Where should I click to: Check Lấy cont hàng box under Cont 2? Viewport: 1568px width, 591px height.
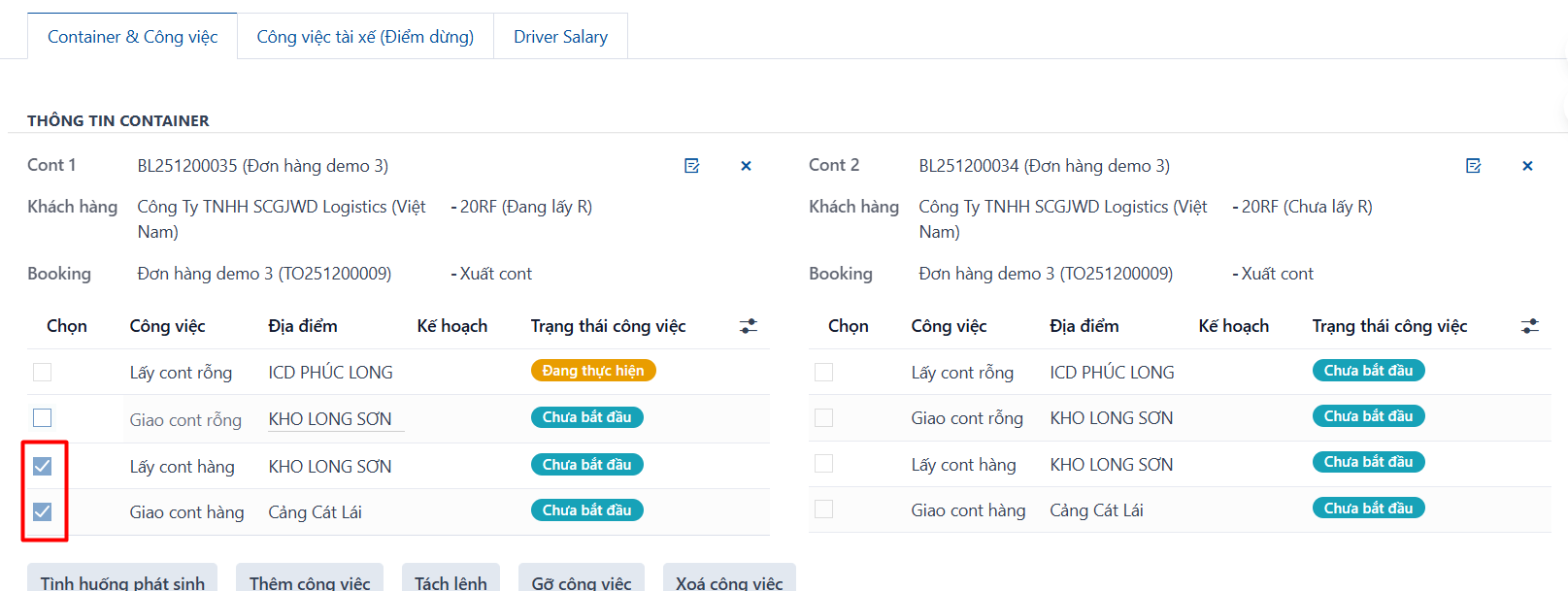[823, 463]
